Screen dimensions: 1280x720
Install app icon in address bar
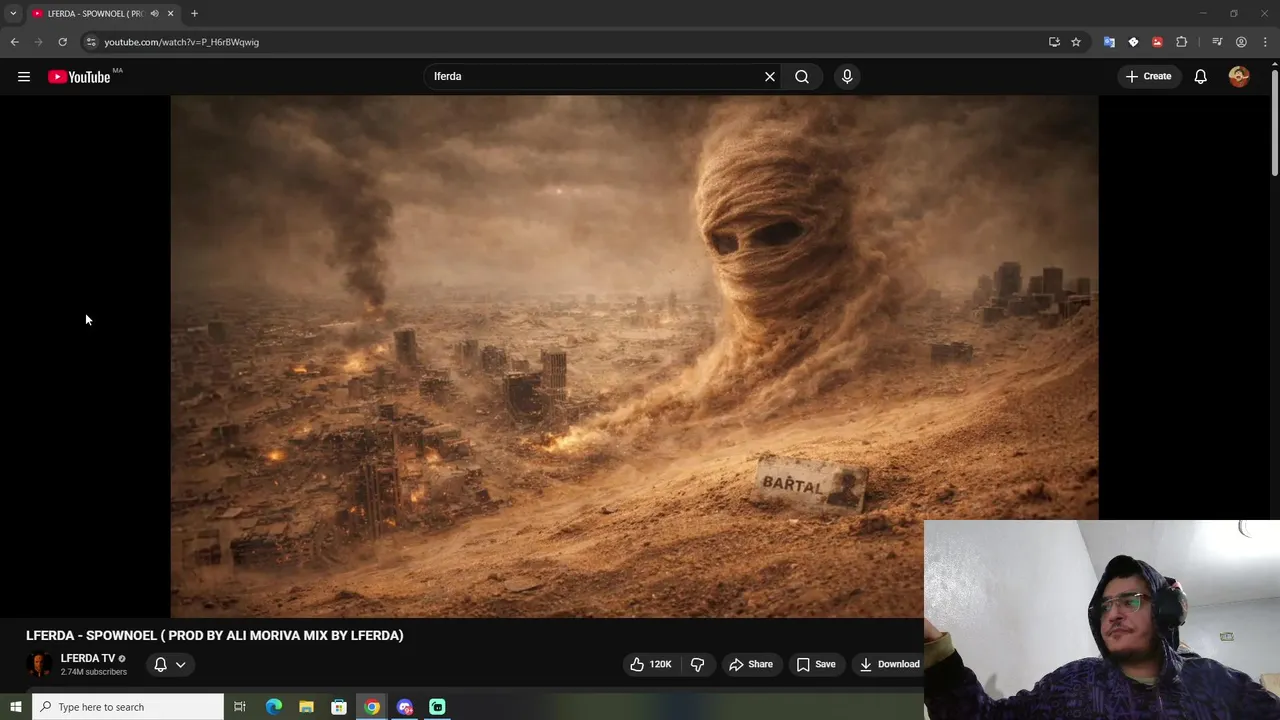click(1054, 42)
